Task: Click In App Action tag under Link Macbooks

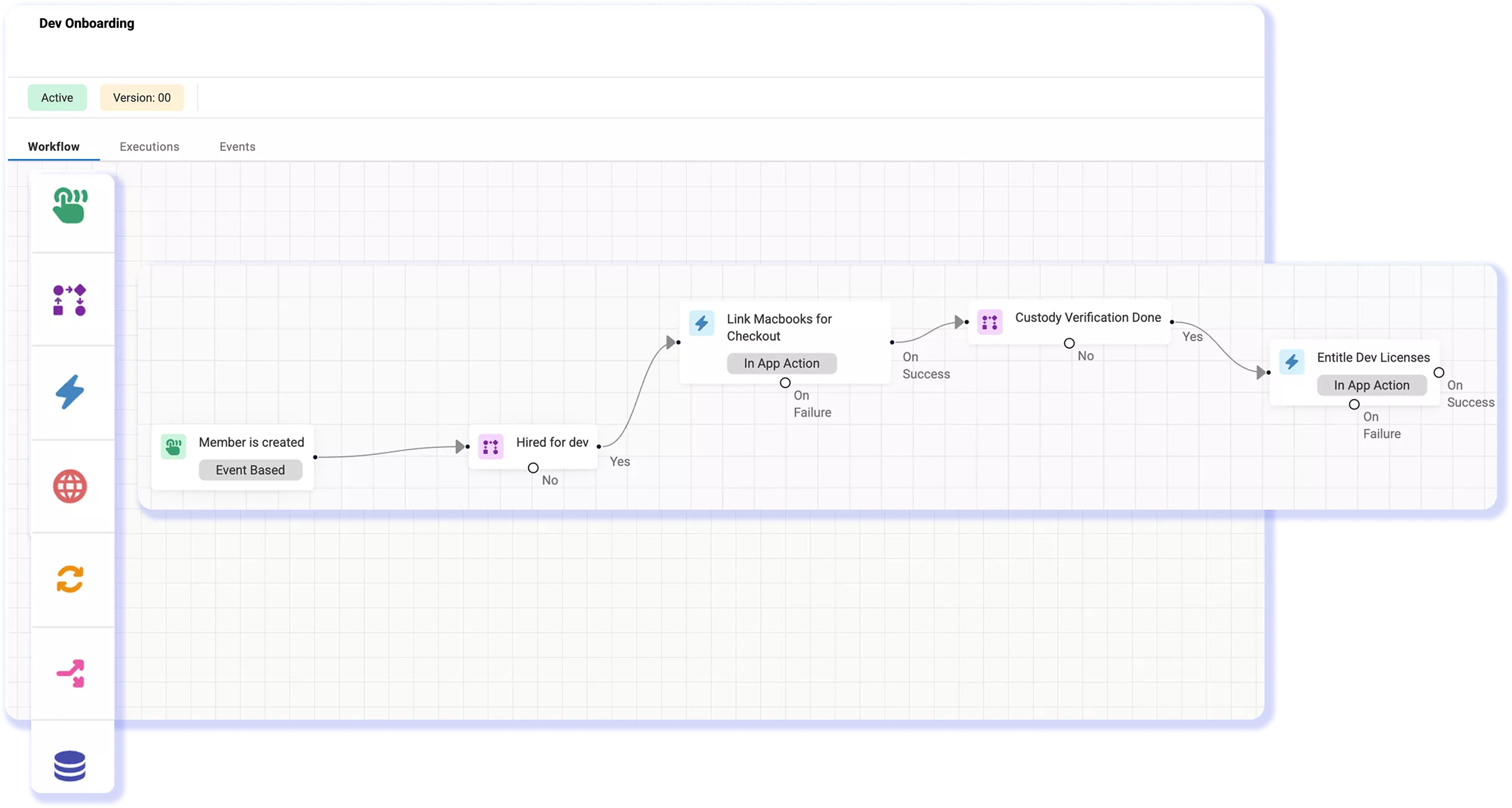Action: point(781,363)
